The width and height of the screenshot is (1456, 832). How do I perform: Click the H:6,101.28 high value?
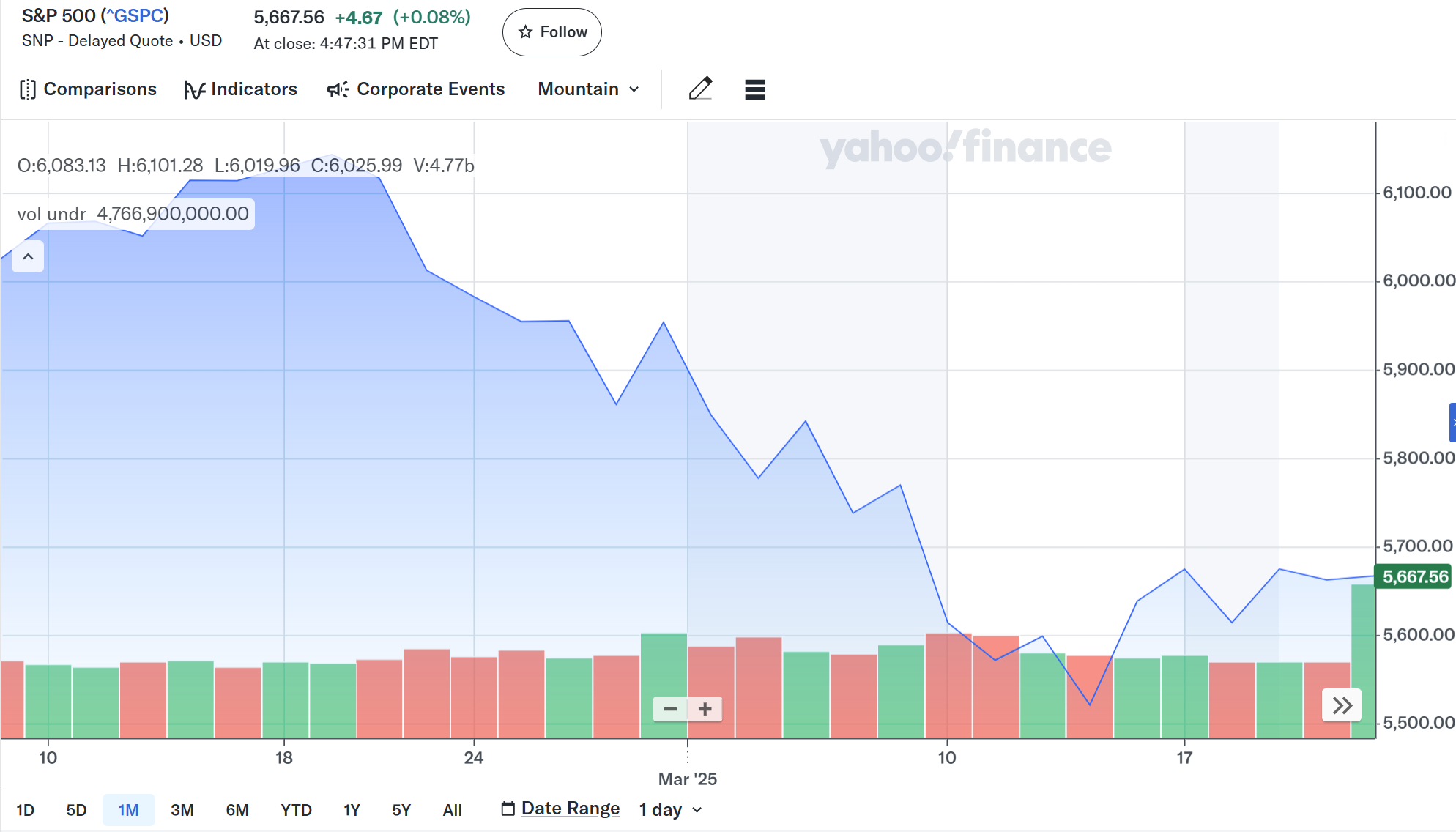pyautogui.click(x=160, y=166)
